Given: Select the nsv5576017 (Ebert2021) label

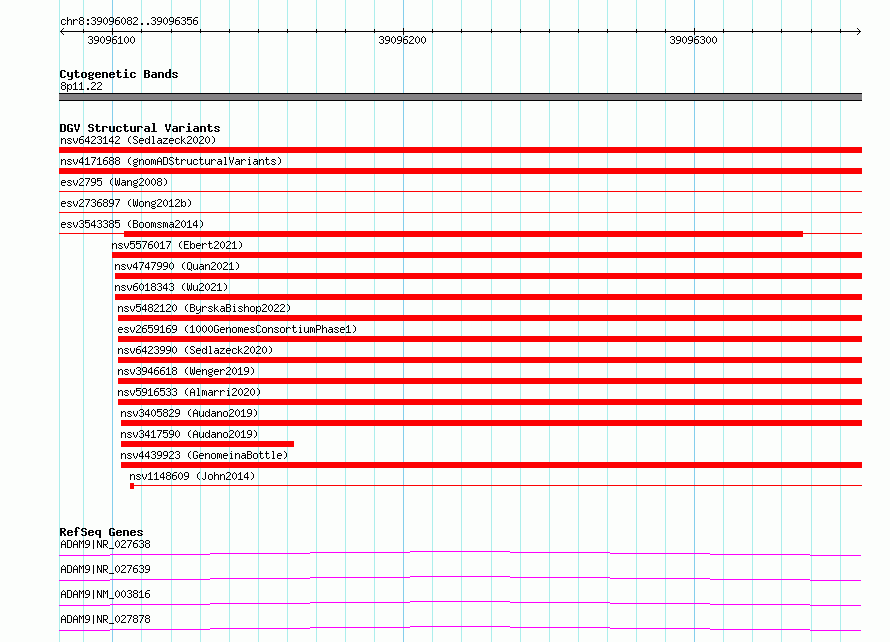Looking at the screenshot, I should (x=177, y=245).
